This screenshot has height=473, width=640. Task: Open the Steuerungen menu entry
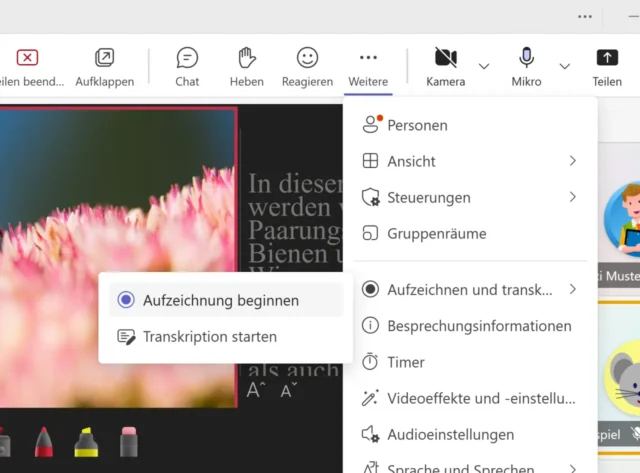point(470,198)
